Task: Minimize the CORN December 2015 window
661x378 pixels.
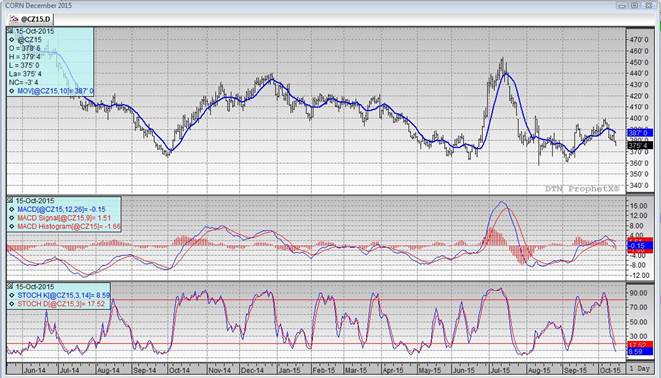Action: pos(622,5)
